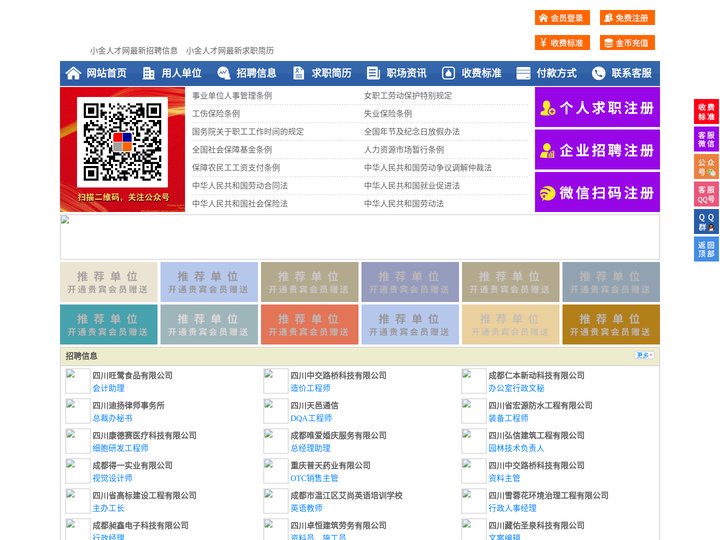This screenshot has height=540, width=720.
Task: Click the red 收费标准 side icon
Action: click(x=706, y=112)
